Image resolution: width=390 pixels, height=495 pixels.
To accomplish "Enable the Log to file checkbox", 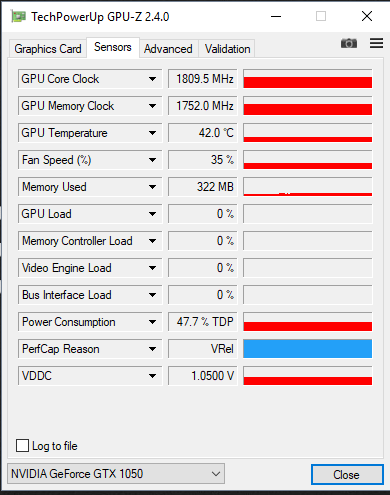I will (22, 445).
